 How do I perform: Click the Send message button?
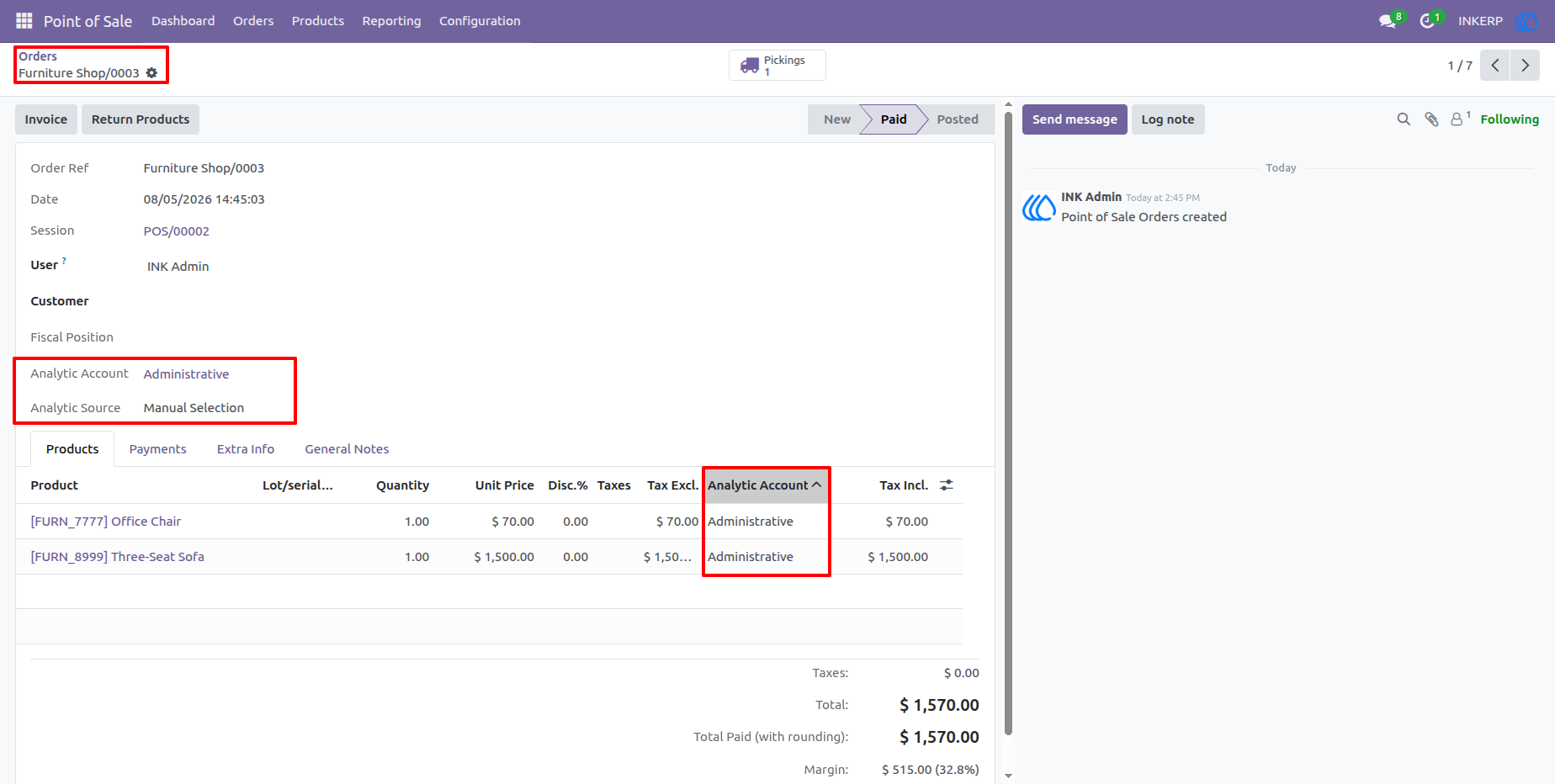1075,119
